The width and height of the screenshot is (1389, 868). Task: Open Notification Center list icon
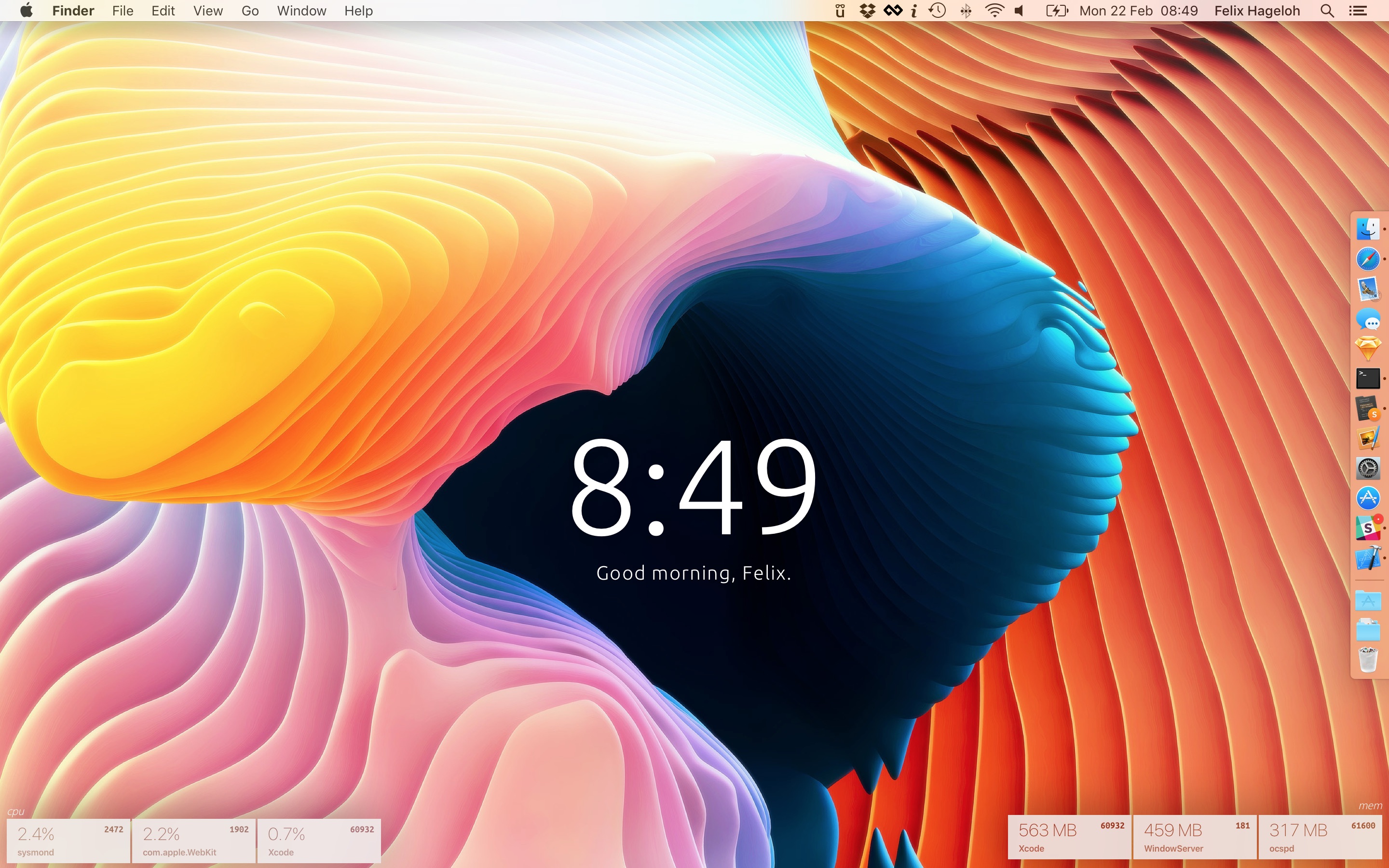1358,11
